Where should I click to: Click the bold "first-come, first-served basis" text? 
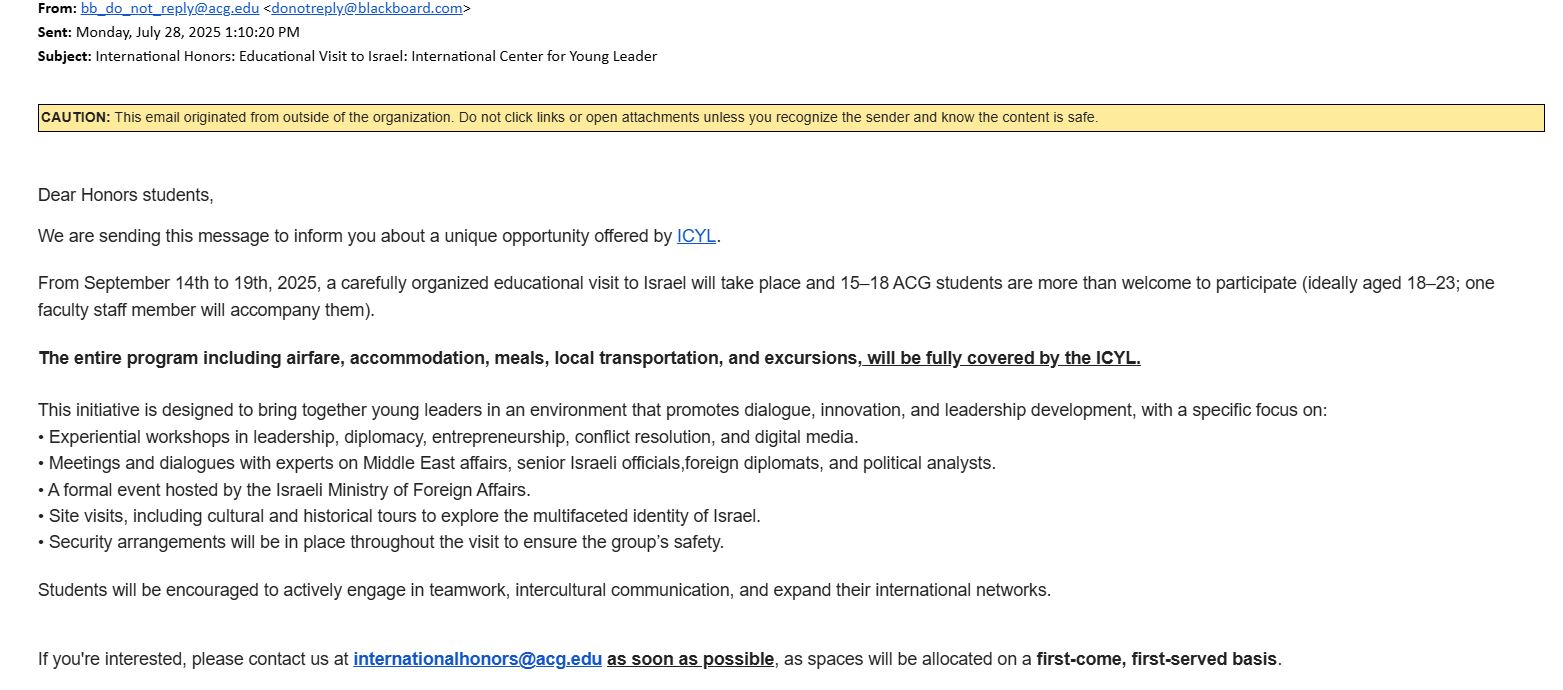1157,659
